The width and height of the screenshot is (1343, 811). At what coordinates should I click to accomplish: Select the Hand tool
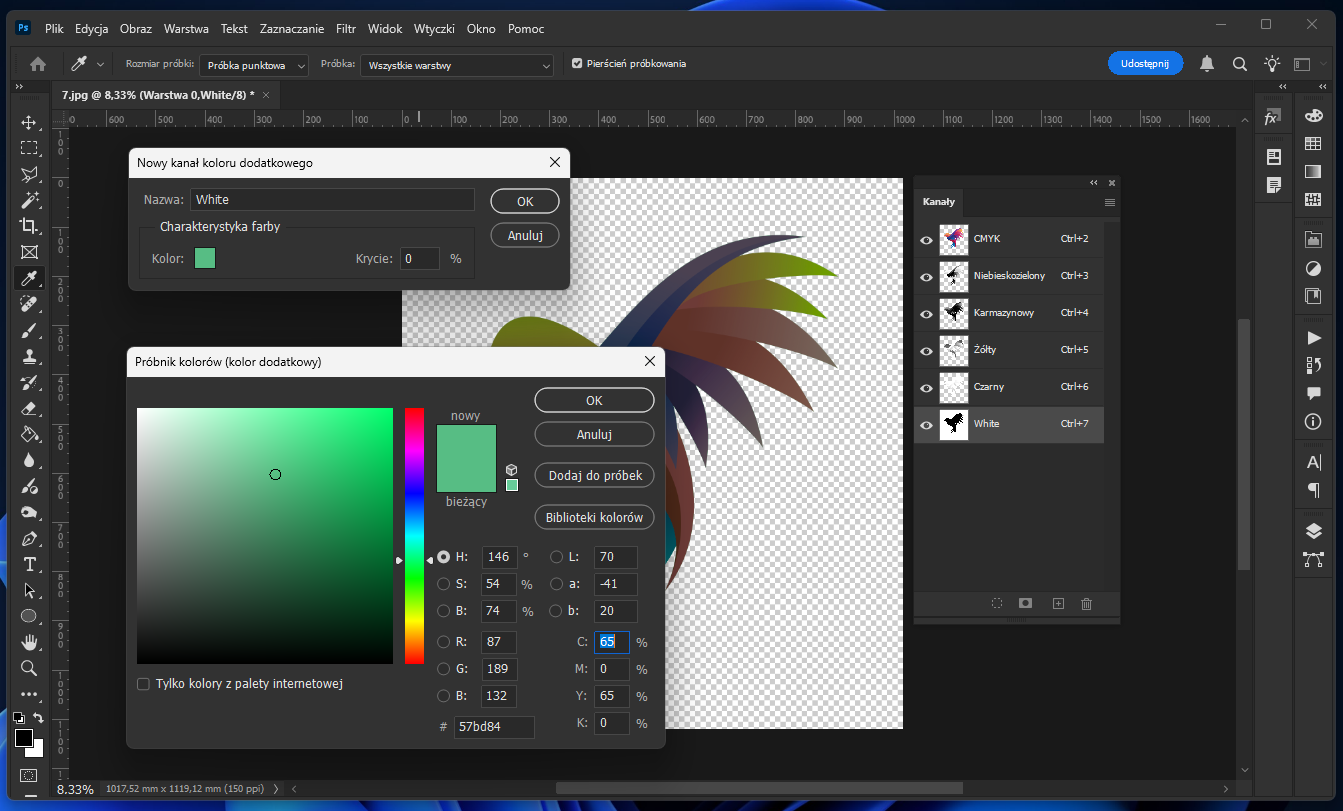[x=29, y=642]
